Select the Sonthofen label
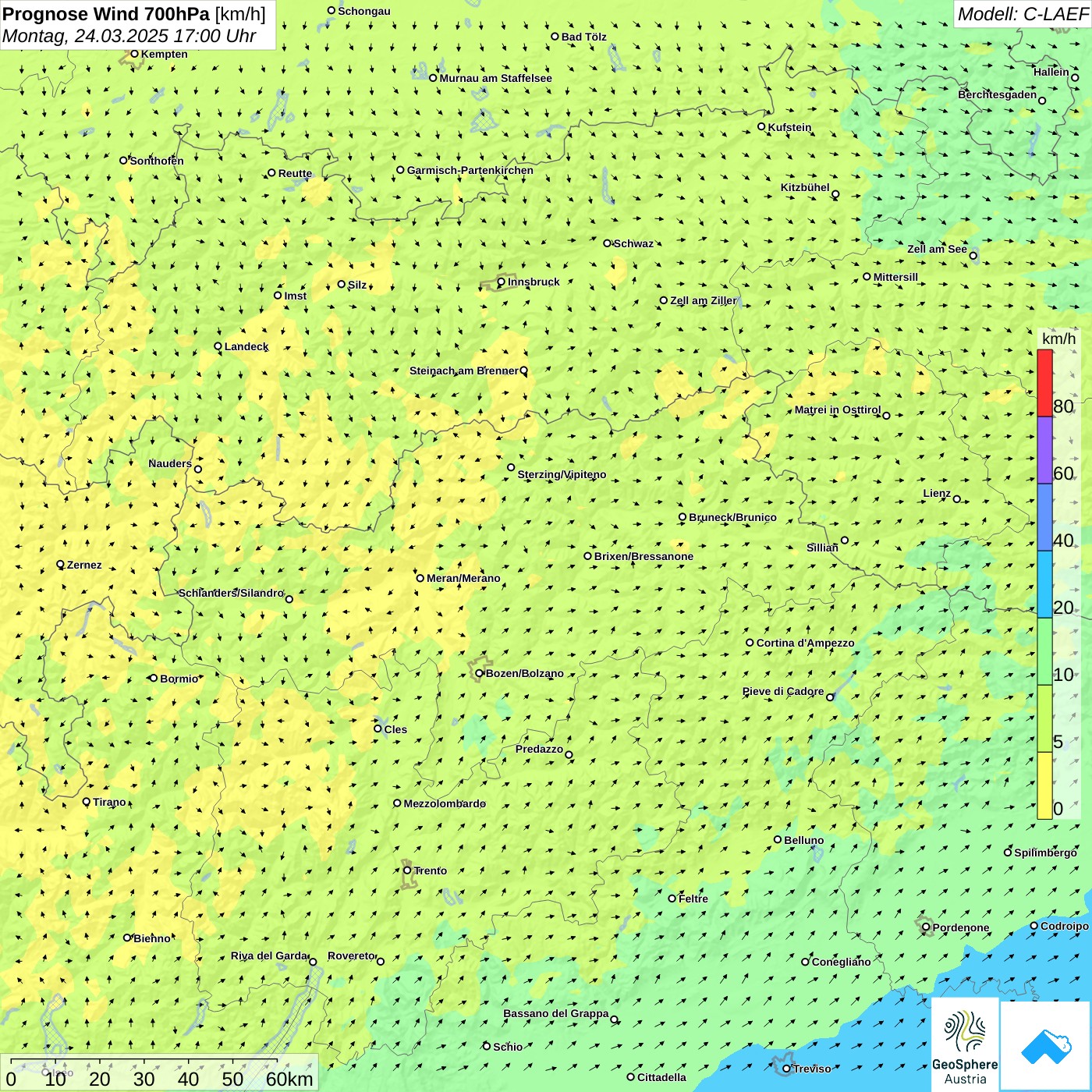 [x=157, y=161]
